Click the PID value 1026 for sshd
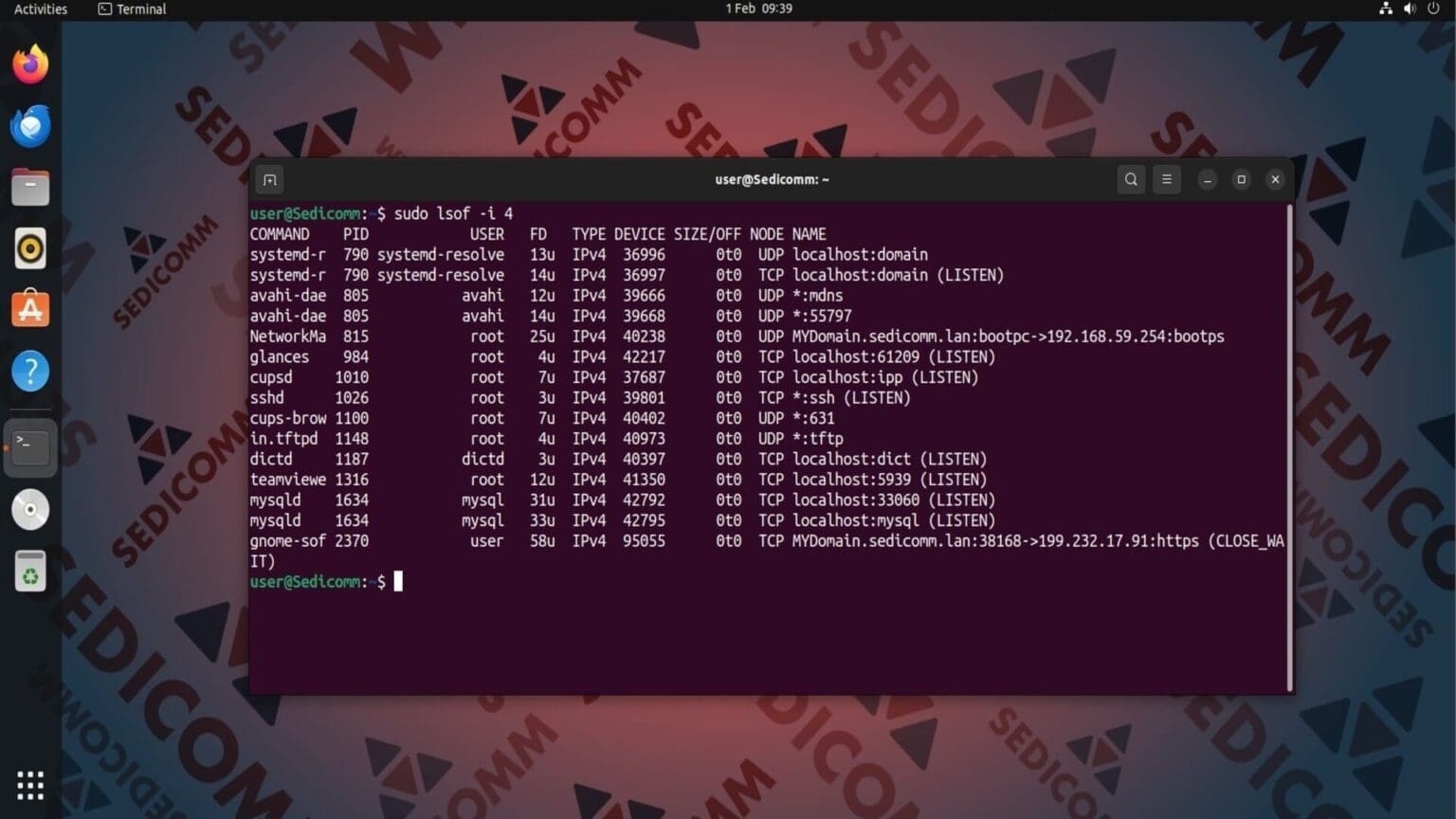 click(x=352, y=398)
